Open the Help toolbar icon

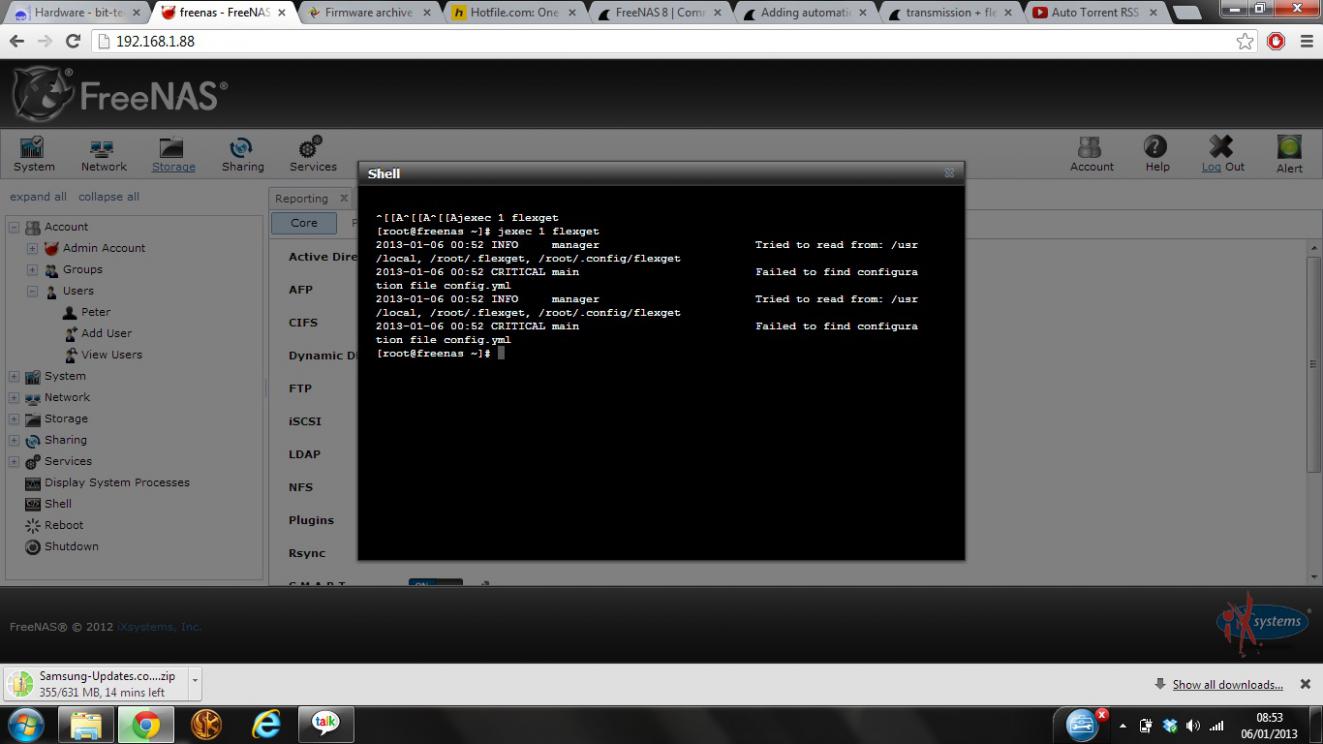[x=1157, y=153]
